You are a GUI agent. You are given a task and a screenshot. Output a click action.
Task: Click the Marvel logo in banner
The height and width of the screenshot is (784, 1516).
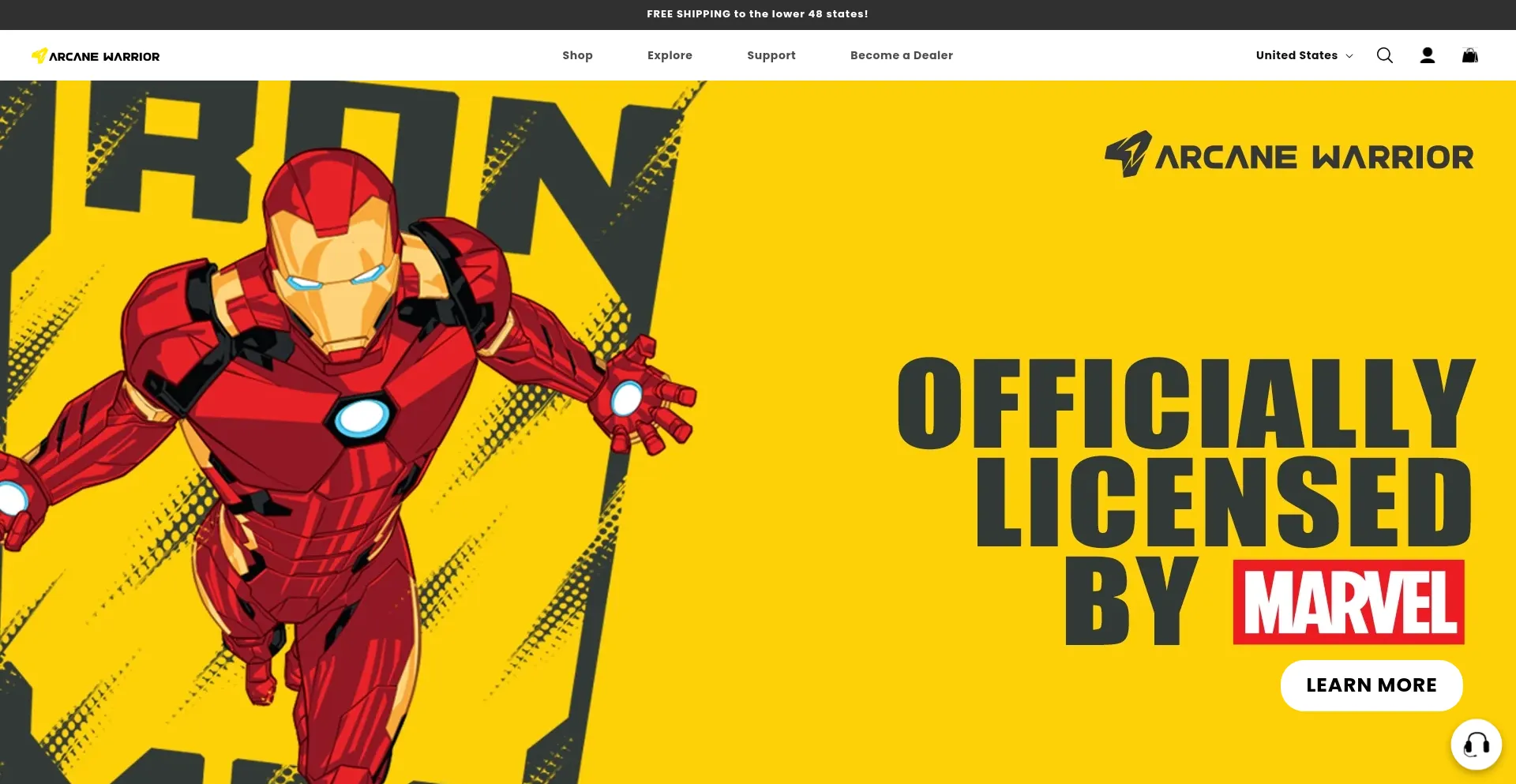1349,602
